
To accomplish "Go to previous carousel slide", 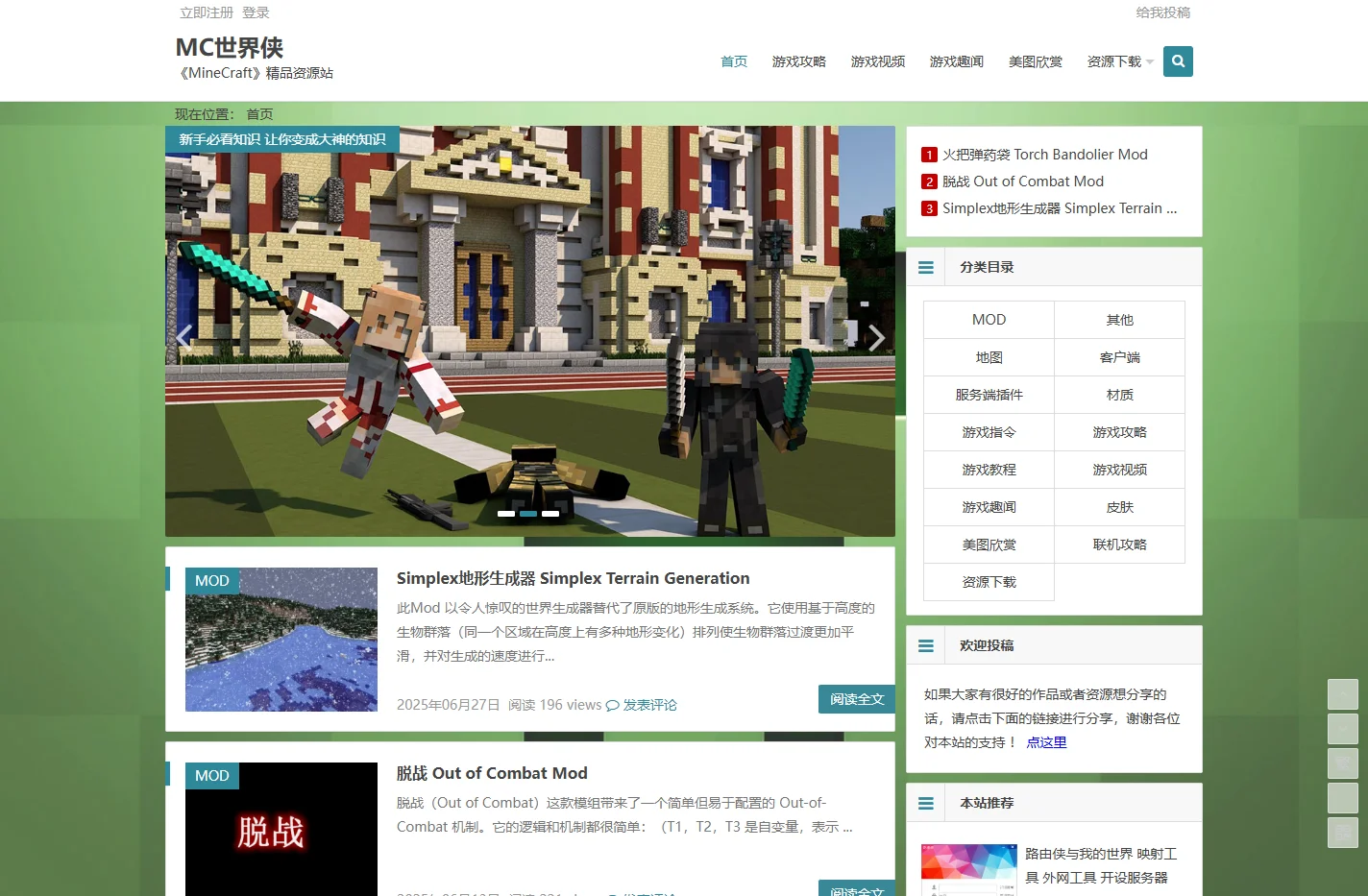I will click(x=183, y=336).
